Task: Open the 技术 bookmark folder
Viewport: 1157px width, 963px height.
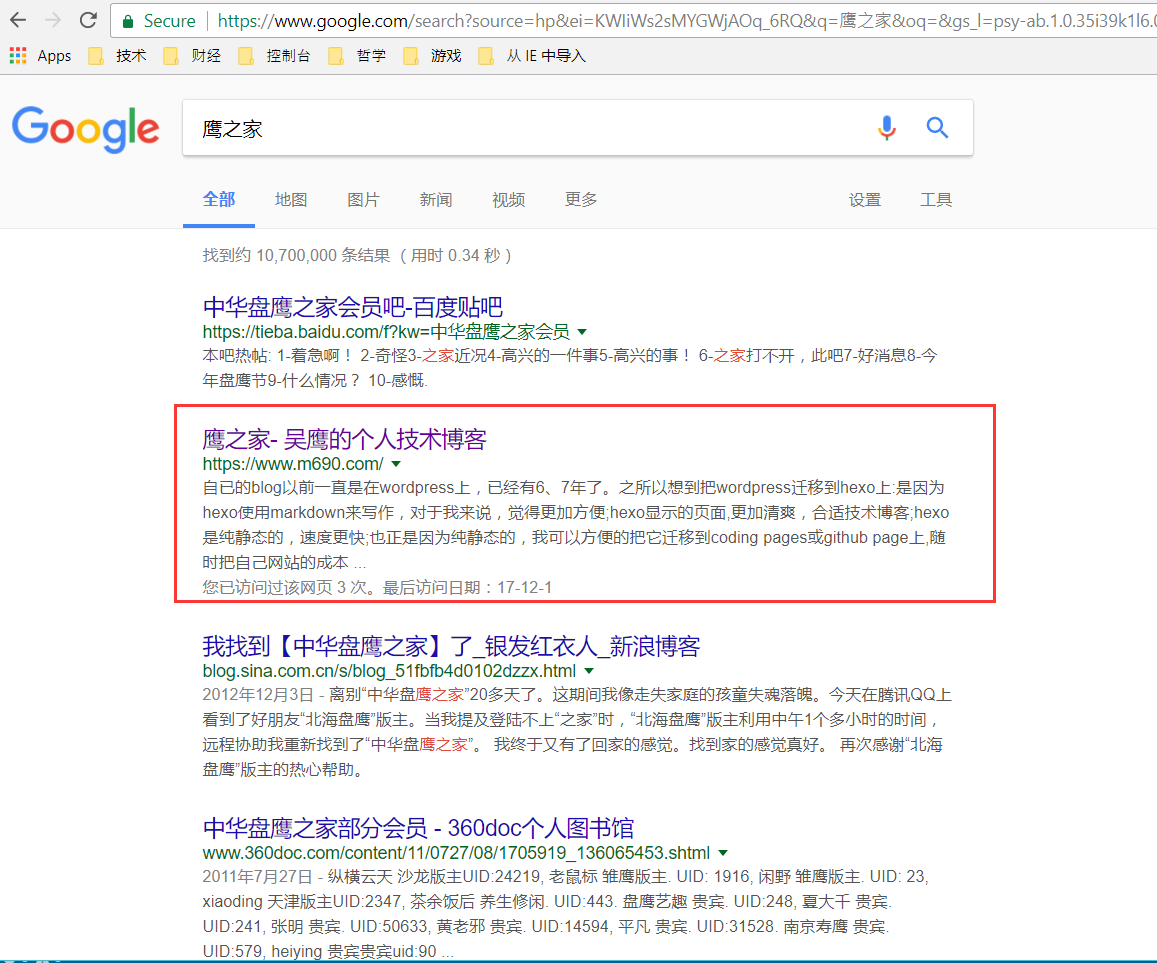Action: 117,56
